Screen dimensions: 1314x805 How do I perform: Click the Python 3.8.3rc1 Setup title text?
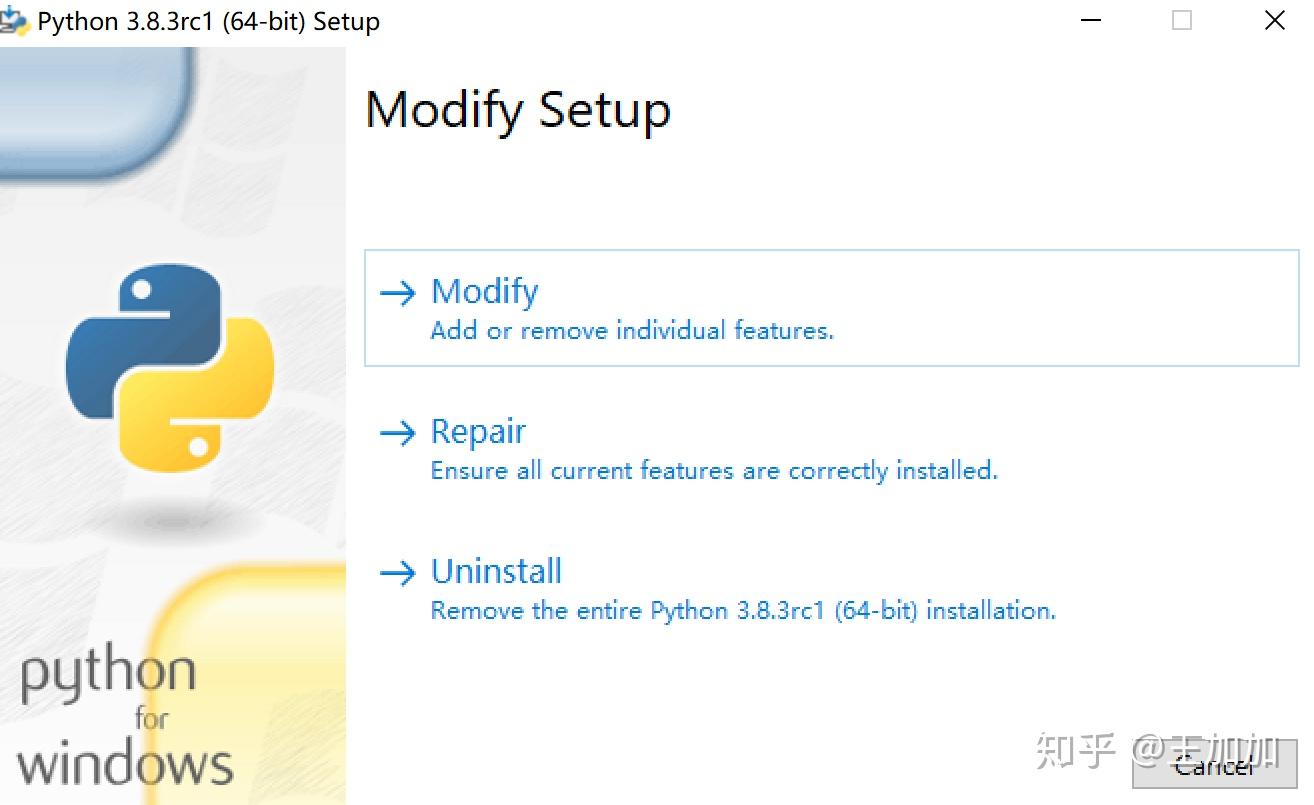[x=205, y=20]
